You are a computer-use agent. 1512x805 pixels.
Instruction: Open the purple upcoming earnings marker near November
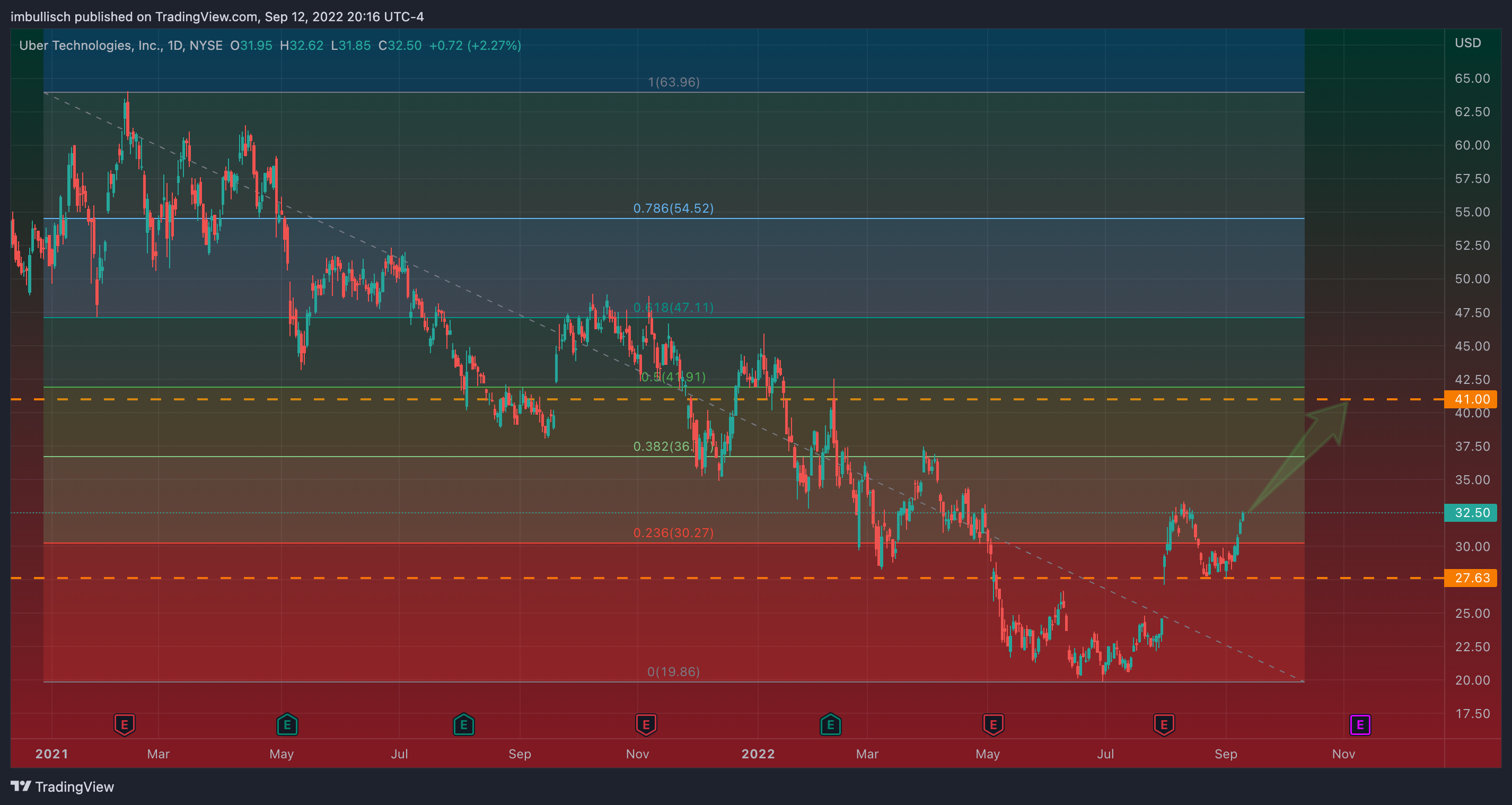coord(1360,724)
